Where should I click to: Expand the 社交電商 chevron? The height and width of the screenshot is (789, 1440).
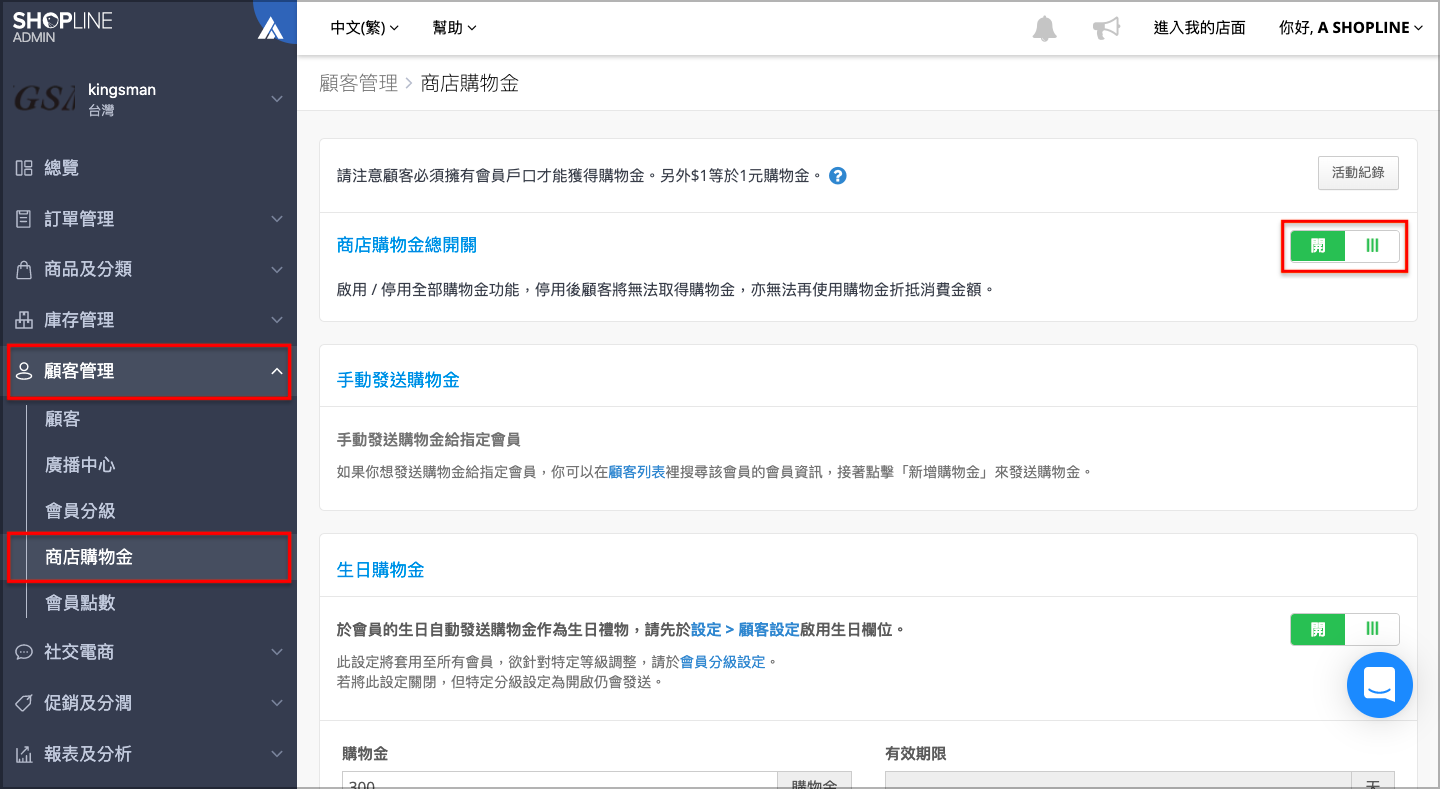(x=277, y=652)
